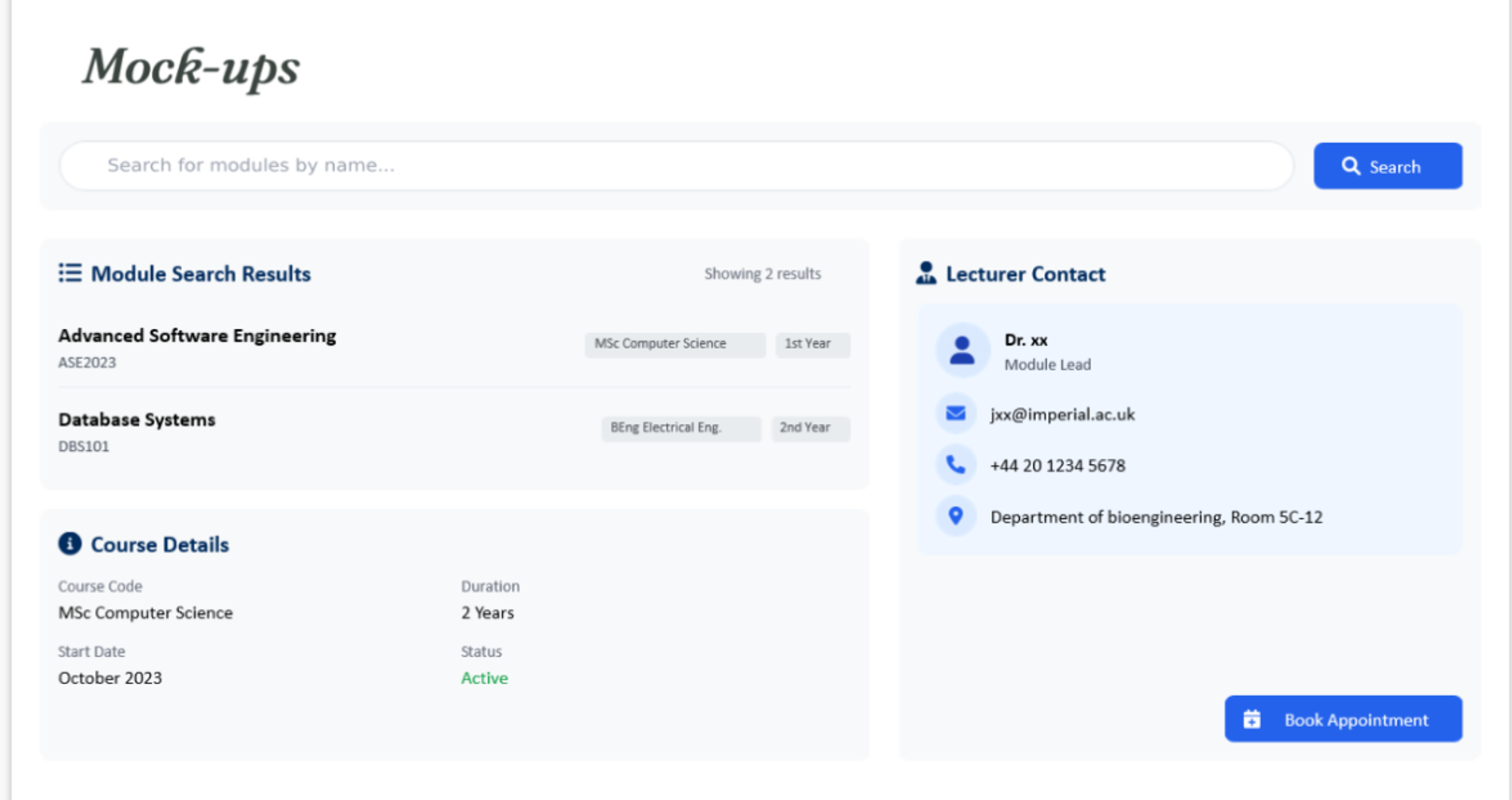The width and height of the screenshot is (1512, 800).
Task: Click the location pin icon
Action: click(x=955, y=516)
